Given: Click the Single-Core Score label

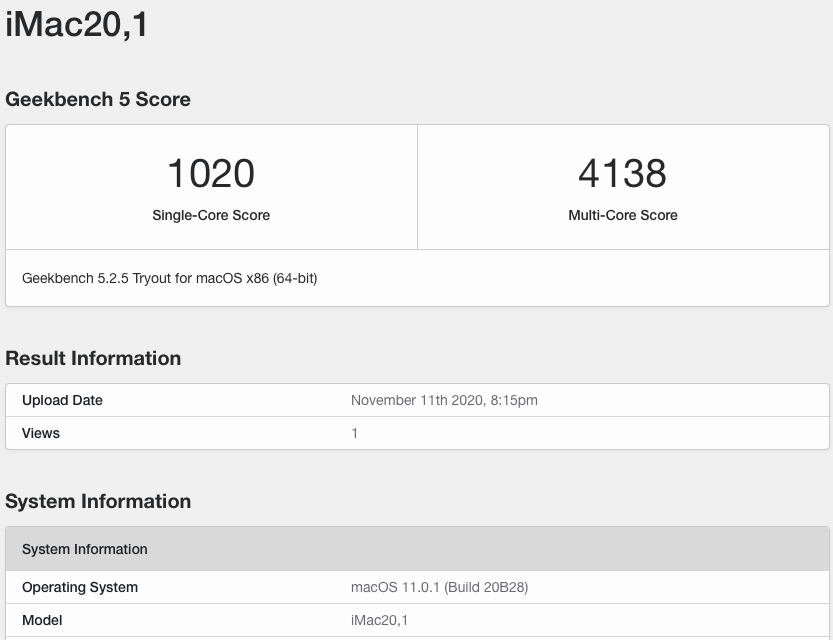Looking at the screenshot, I should coord(211,215).
